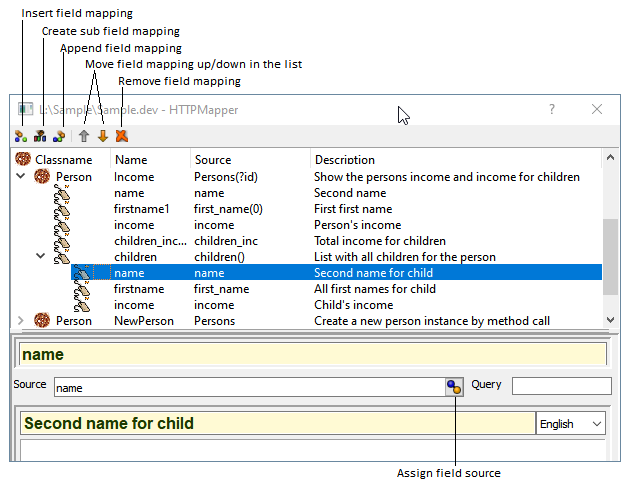Click the Name column header

coord(131,160)
